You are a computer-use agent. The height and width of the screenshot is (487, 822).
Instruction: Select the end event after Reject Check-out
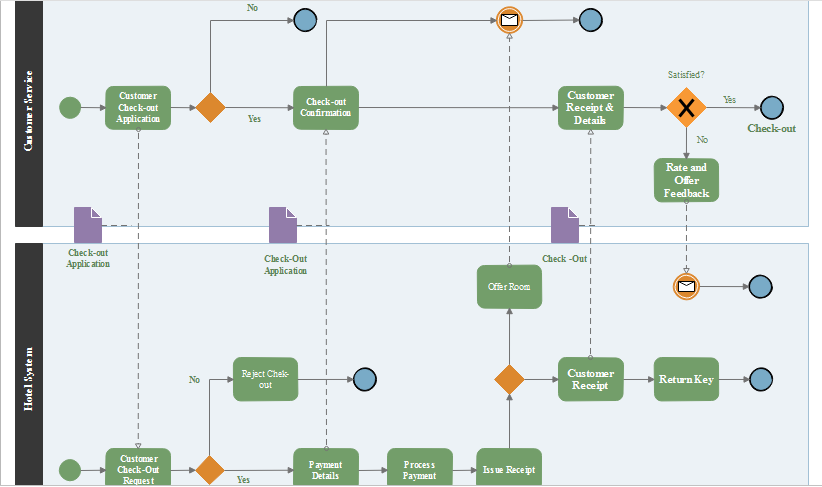[x=364, y=379]
